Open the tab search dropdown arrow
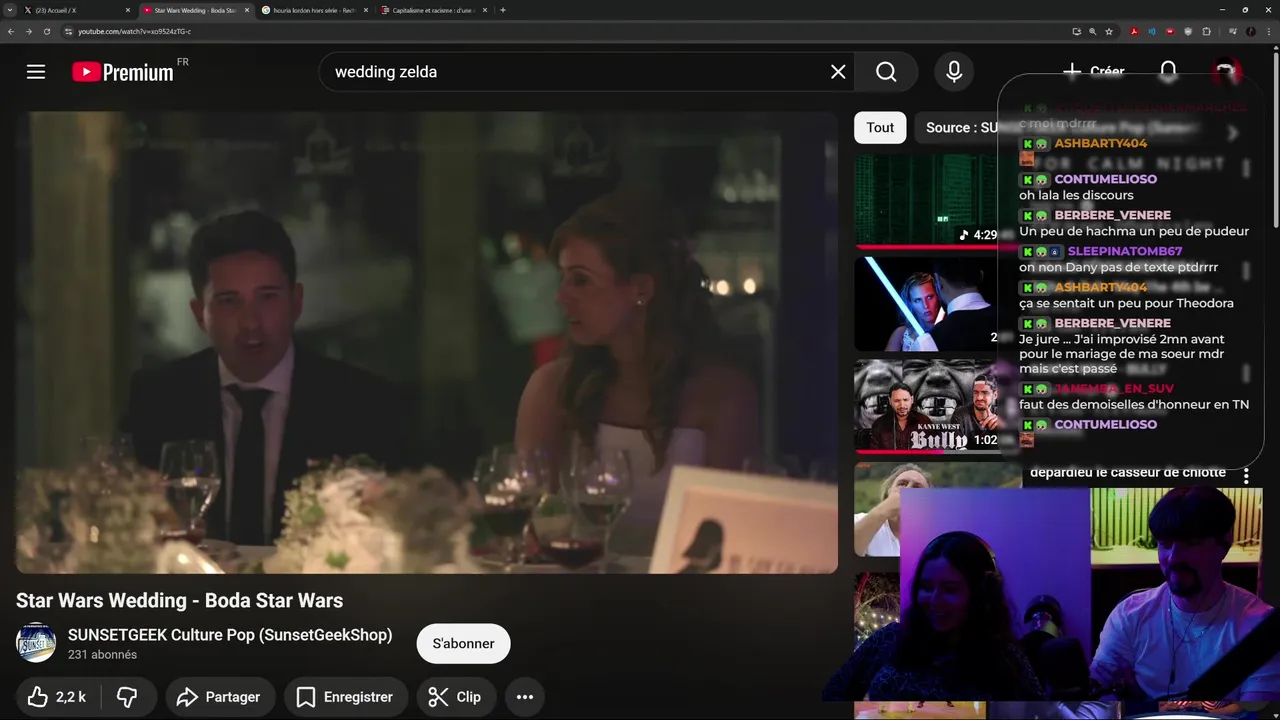Screen dimensions: 1280x720 9,10
